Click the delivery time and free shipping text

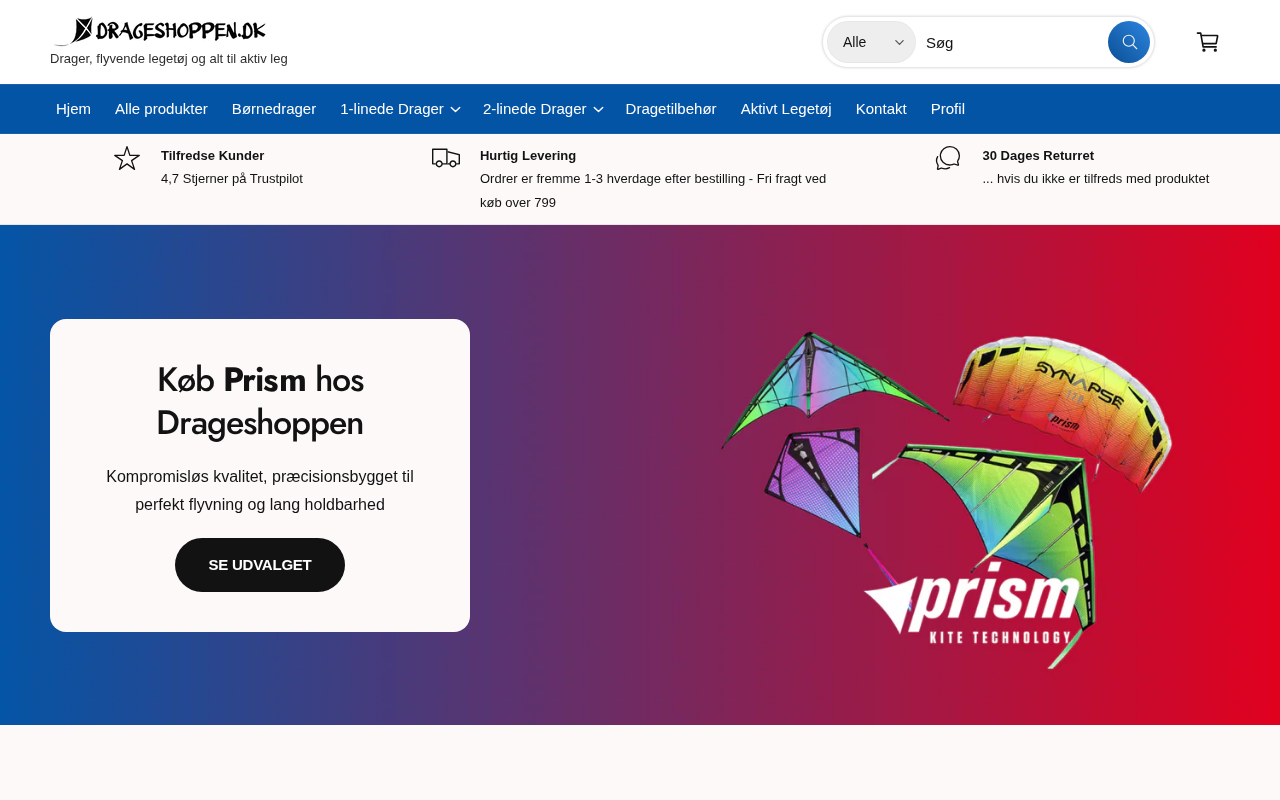(x=653, y=191)
